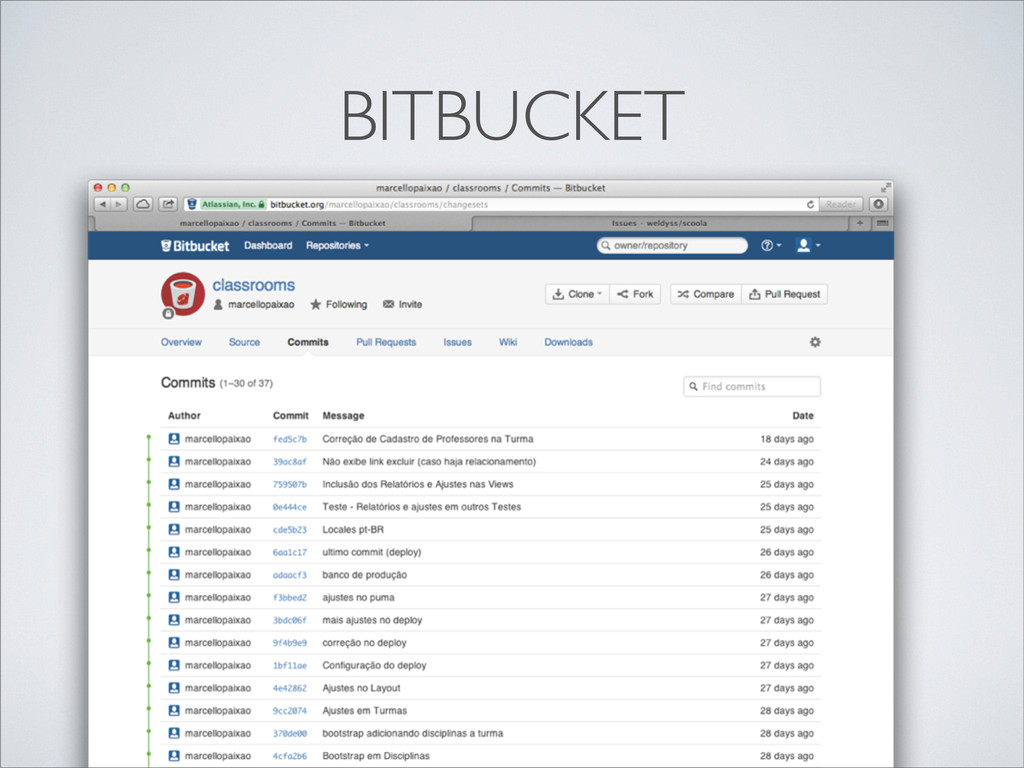Click the Fork button
This screenshot has width=1024, height=768.
tap(635, 295)
